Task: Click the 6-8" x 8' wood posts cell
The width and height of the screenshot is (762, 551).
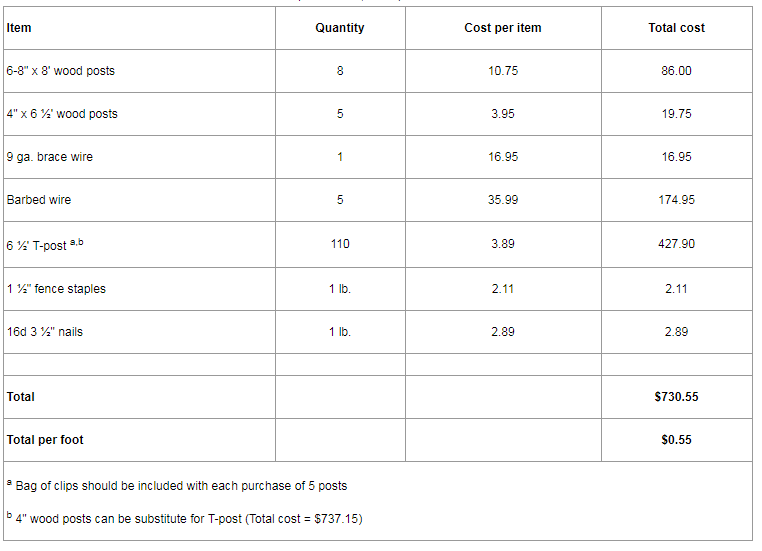Action: coord(60,71)
